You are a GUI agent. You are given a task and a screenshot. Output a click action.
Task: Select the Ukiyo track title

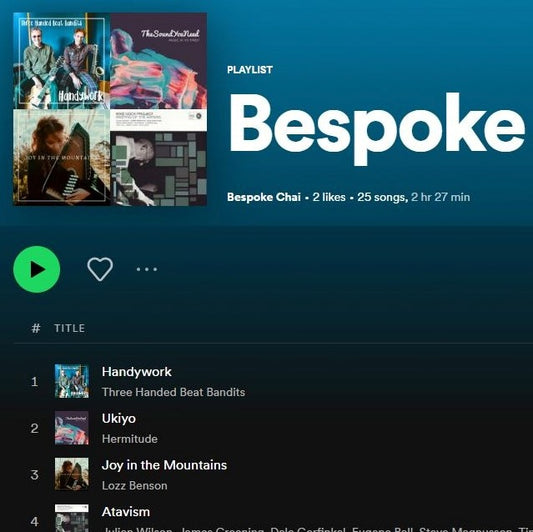(119, 418)
